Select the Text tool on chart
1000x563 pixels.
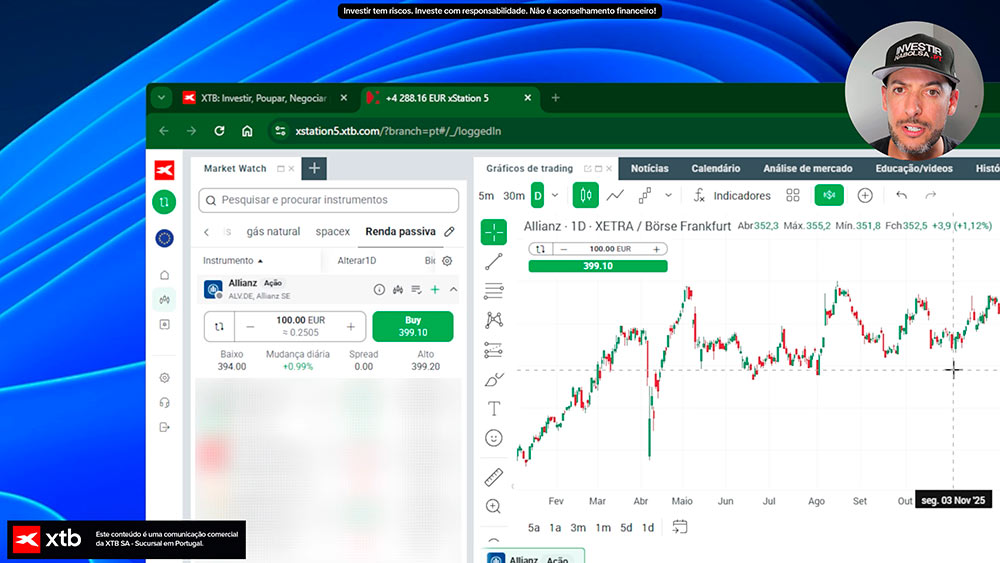[494, 409]
